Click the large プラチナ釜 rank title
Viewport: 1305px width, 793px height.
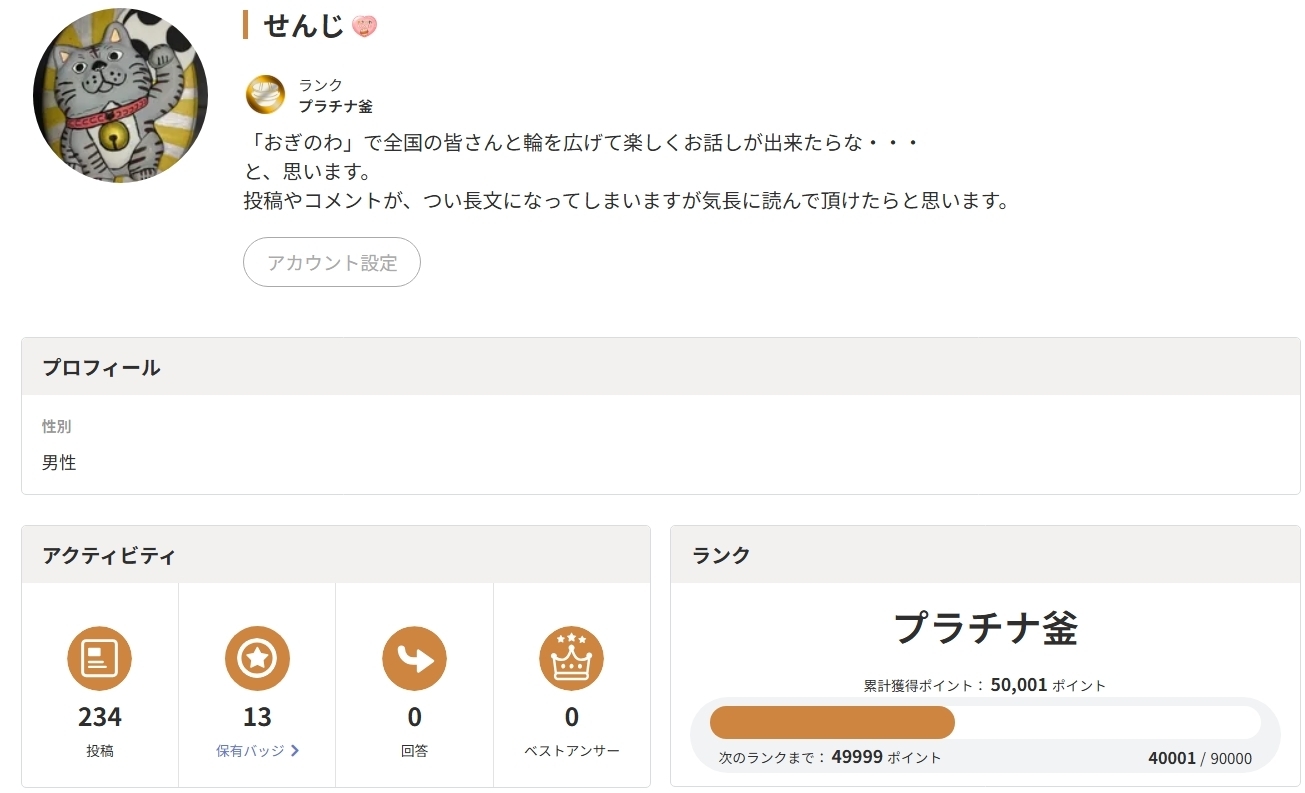(985, 628)
